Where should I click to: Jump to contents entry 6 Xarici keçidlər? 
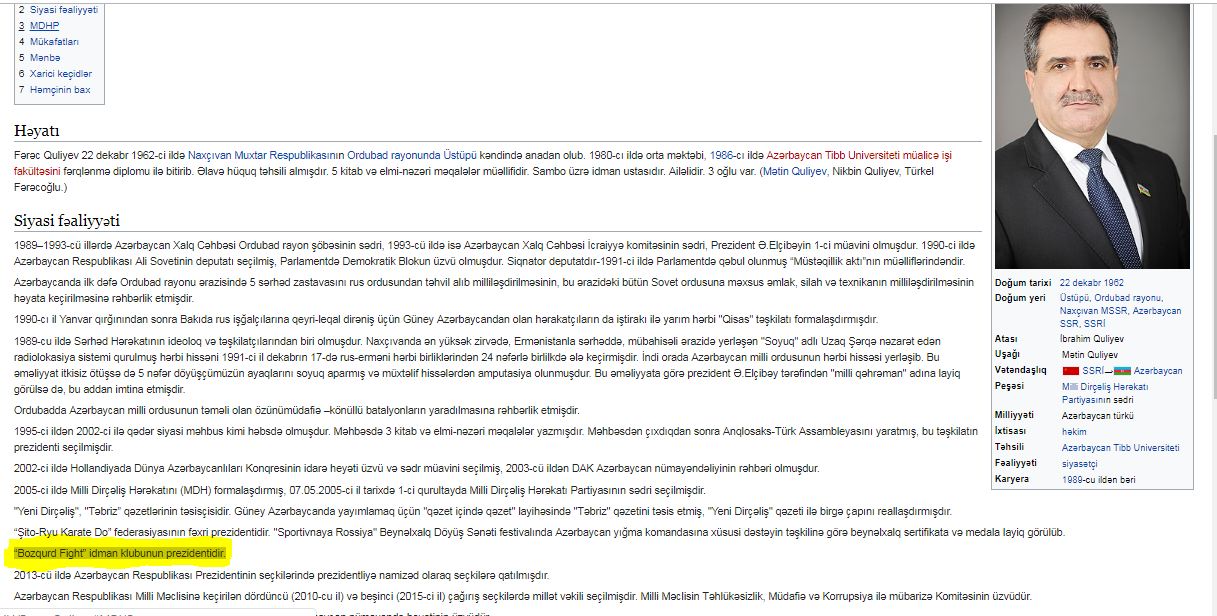[x=55, y=73]
